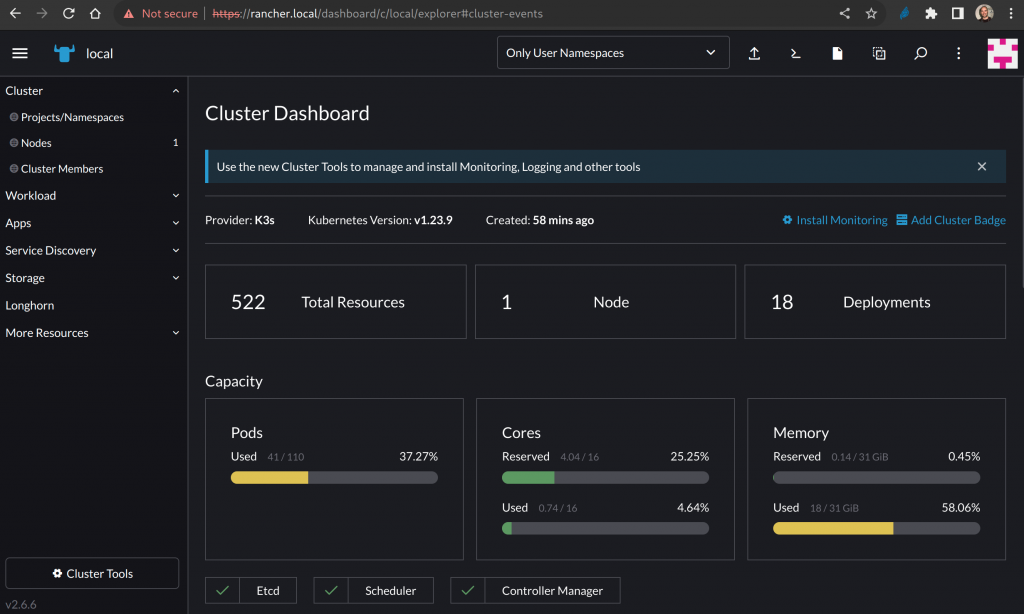Open the hamburger navigation menu
Image resolution: width=1024 pixels, height=614 pixels.
coord(20,53)
